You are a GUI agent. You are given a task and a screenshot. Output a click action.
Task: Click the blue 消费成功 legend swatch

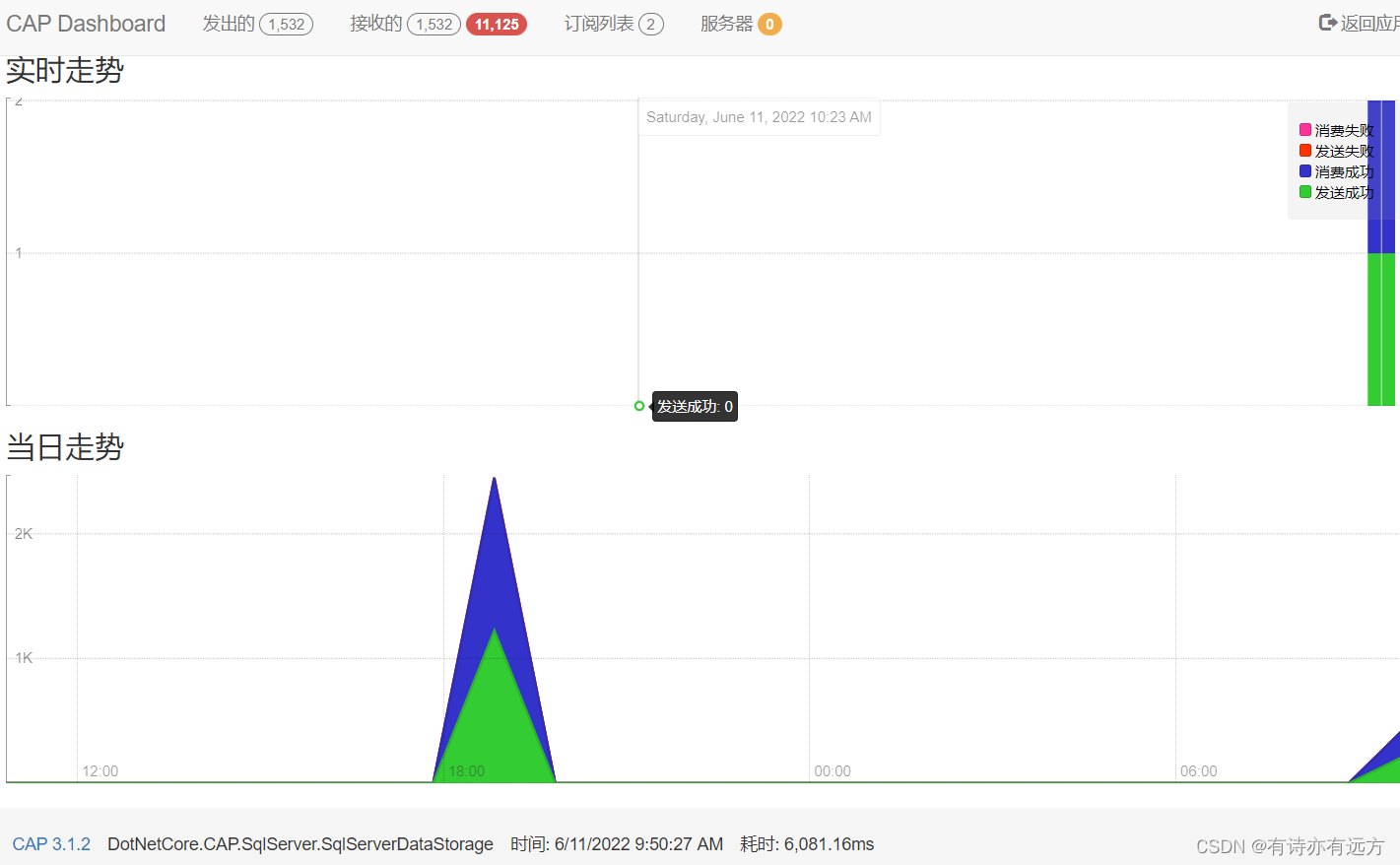click(x=1305, y=171)
